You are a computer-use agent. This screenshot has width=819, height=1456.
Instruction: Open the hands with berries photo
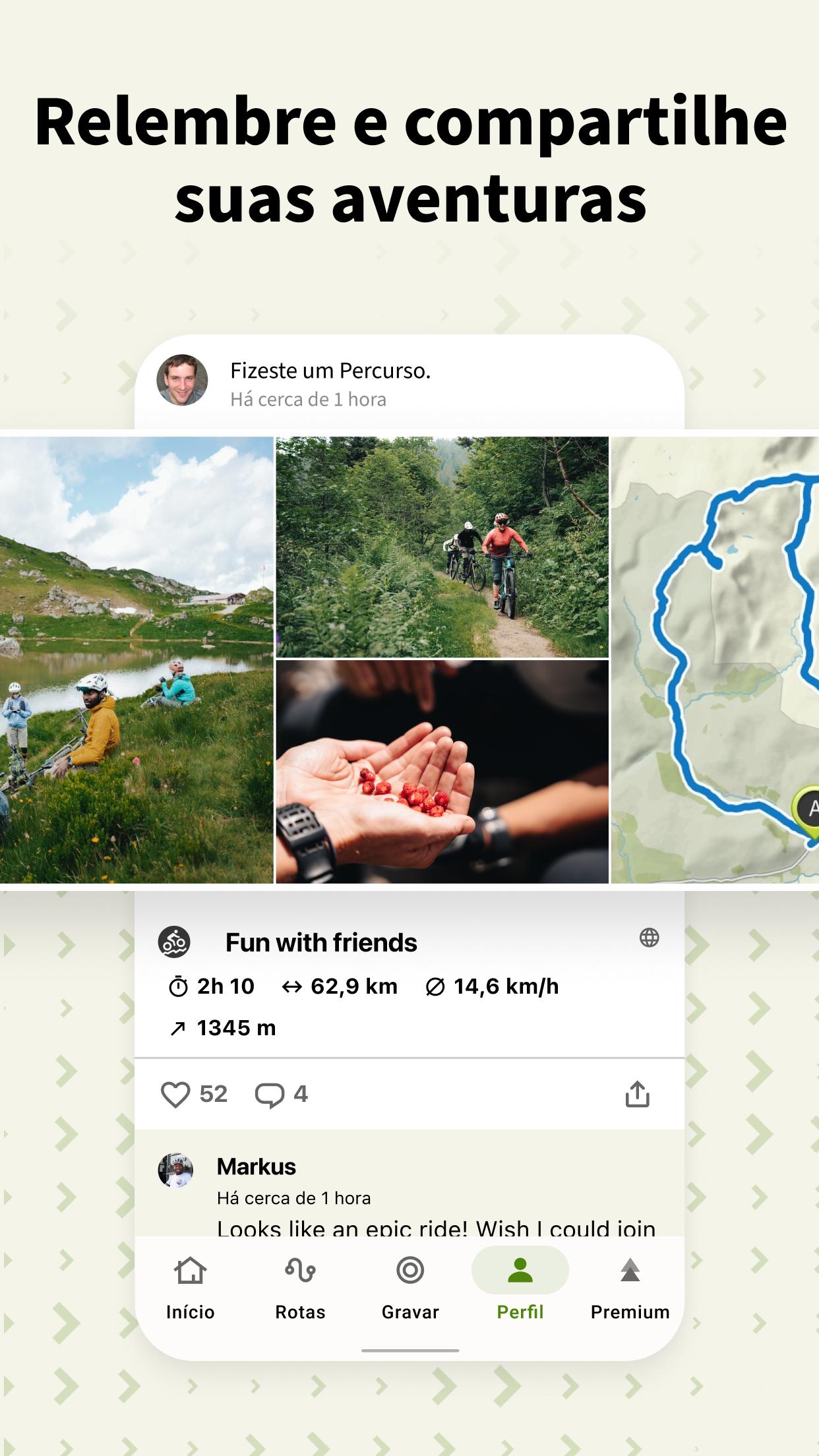click(442, 772)
